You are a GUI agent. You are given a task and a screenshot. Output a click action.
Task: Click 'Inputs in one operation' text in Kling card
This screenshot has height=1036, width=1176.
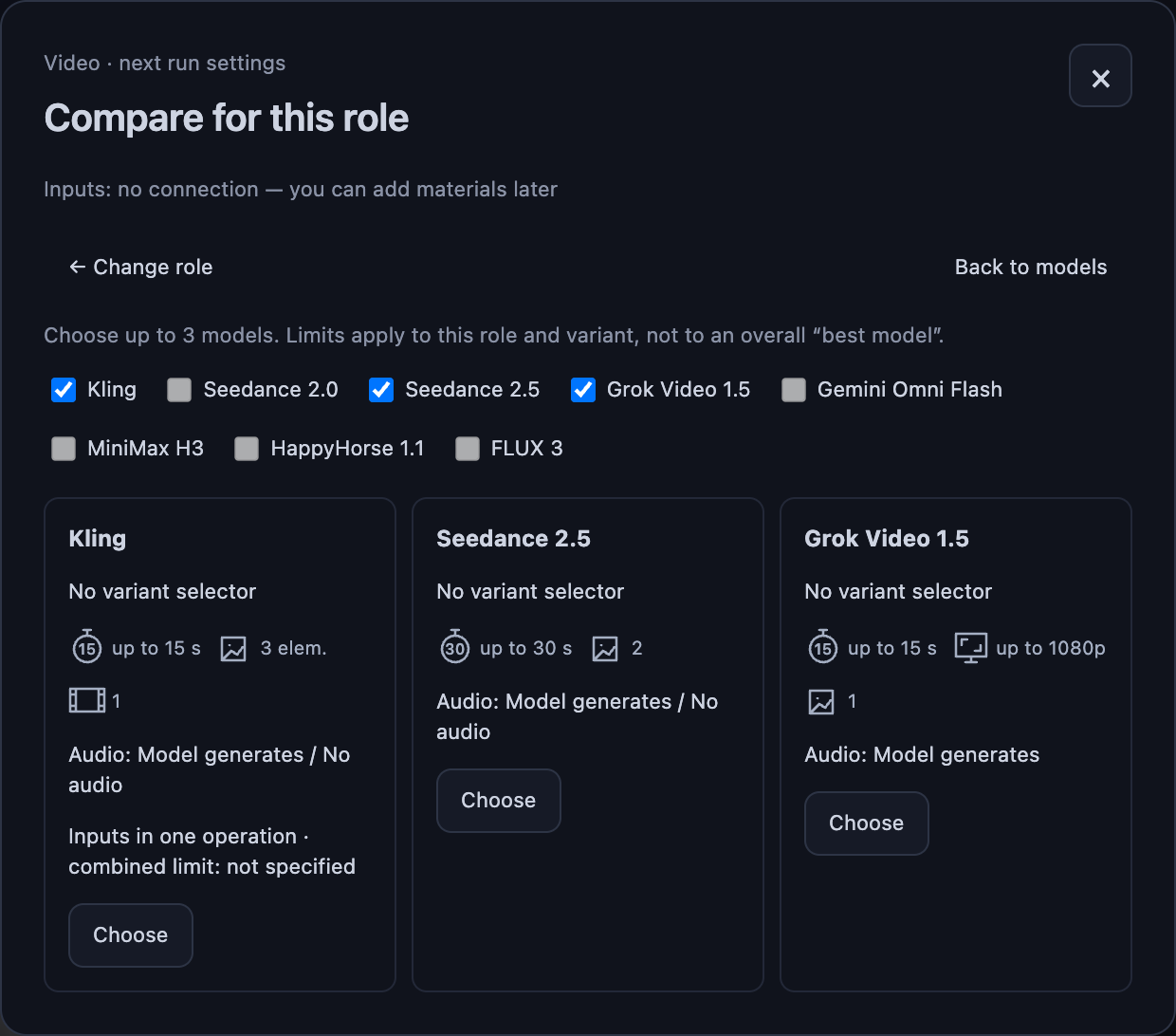(183, 837)
